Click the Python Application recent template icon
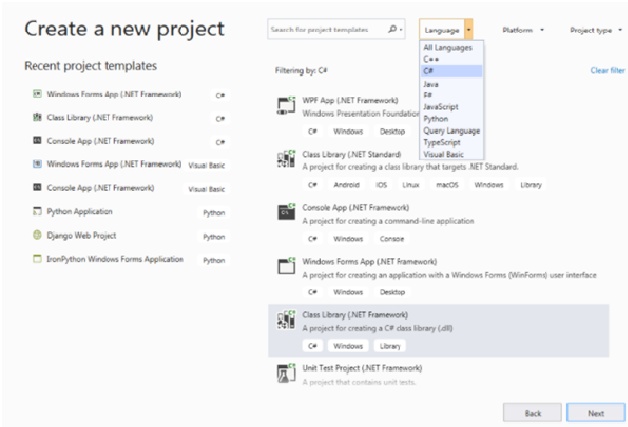 (37, 211)
